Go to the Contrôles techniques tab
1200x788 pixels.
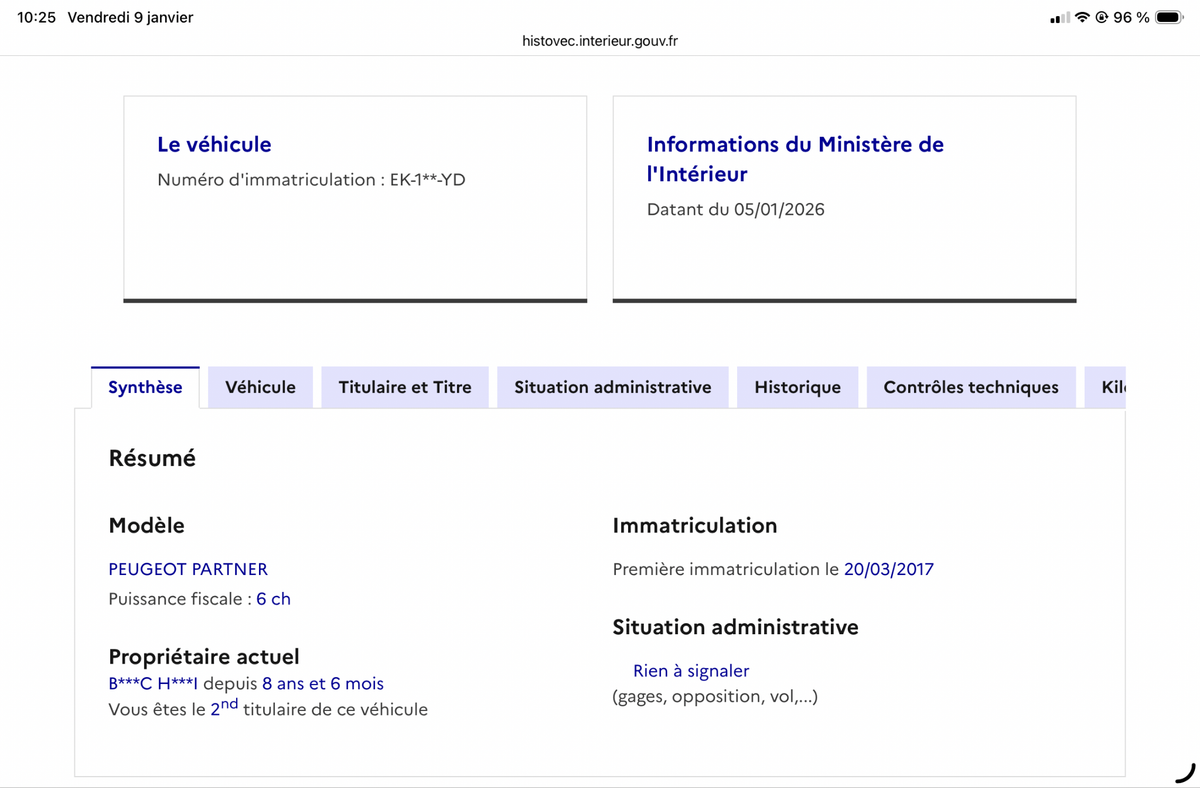tap(970, 387)
